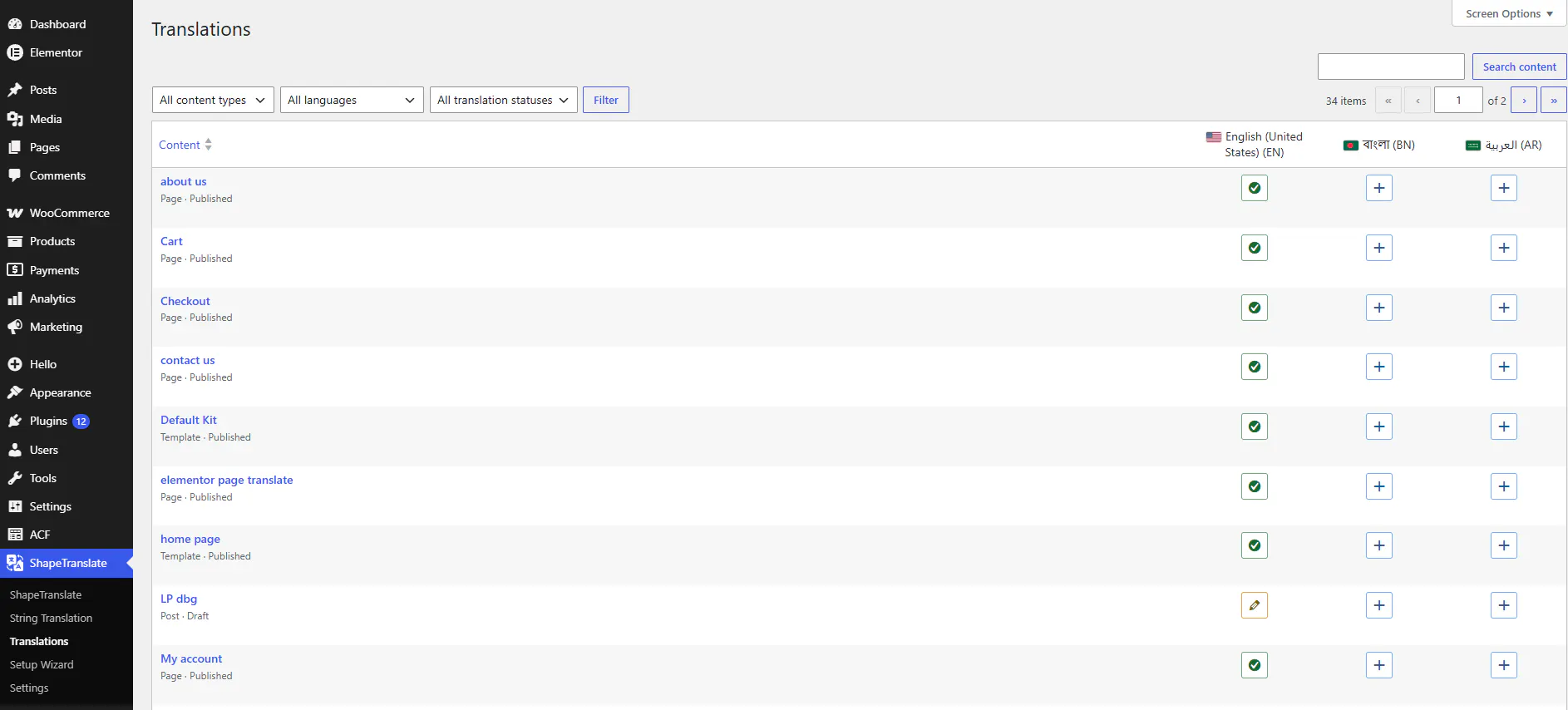
Task: Add Arabic translation for My account page
Action: [1503, 665]
